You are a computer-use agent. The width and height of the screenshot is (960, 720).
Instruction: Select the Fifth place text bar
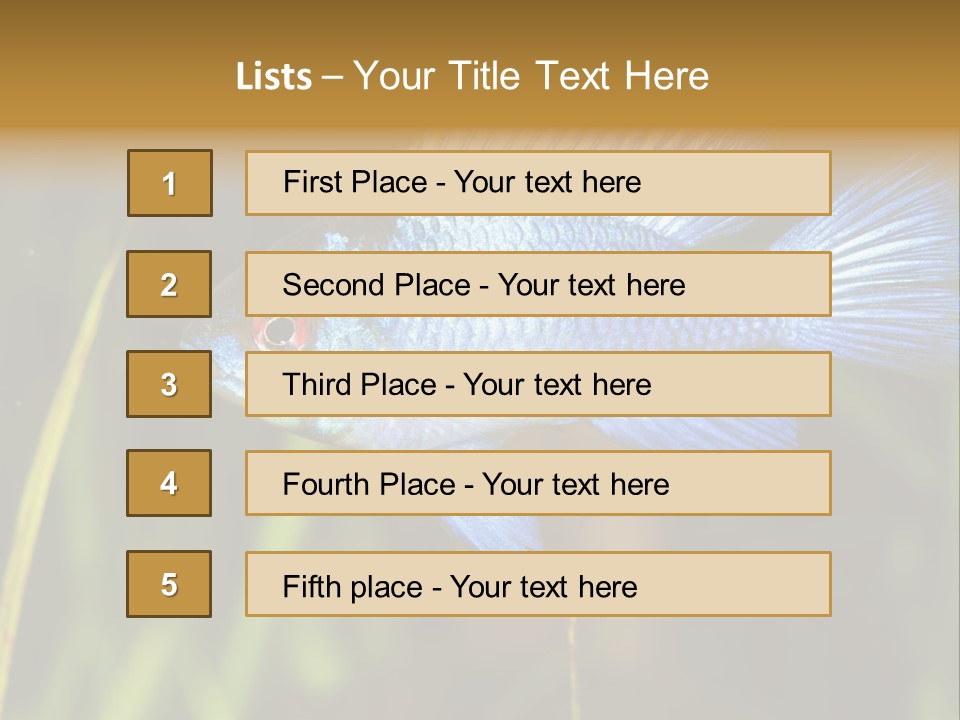tap(538, 584)
